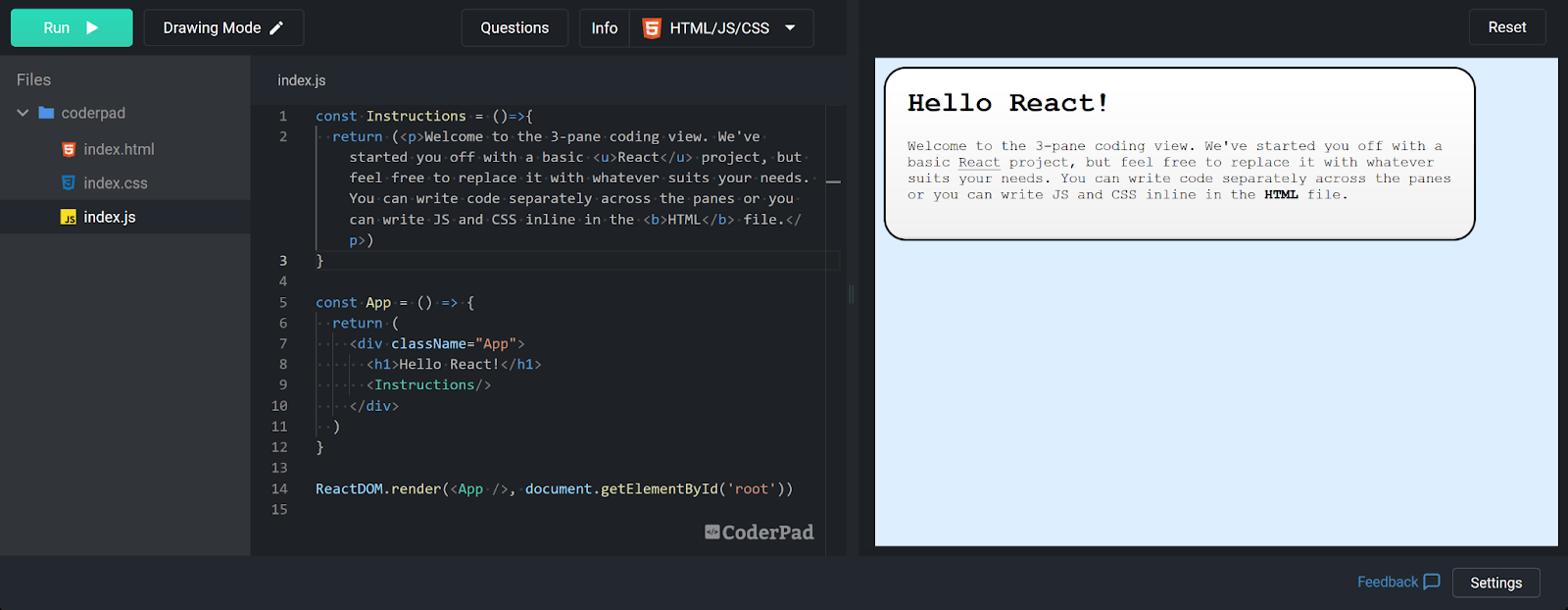Place cursor on editor line 15
This screenshot has width=1568, height=610.
pos(490,510)
